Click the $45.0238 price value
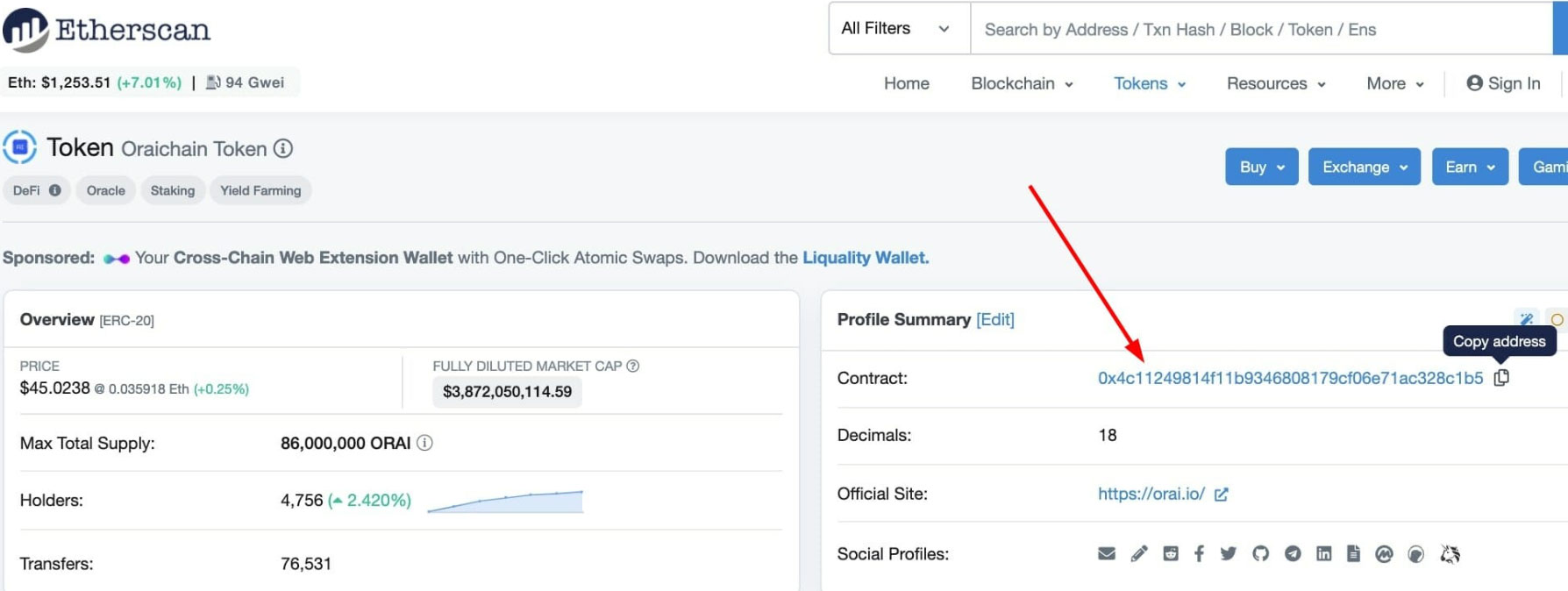Image resolution: width=1568 pixels, height=591 pixels. [54, 388]
